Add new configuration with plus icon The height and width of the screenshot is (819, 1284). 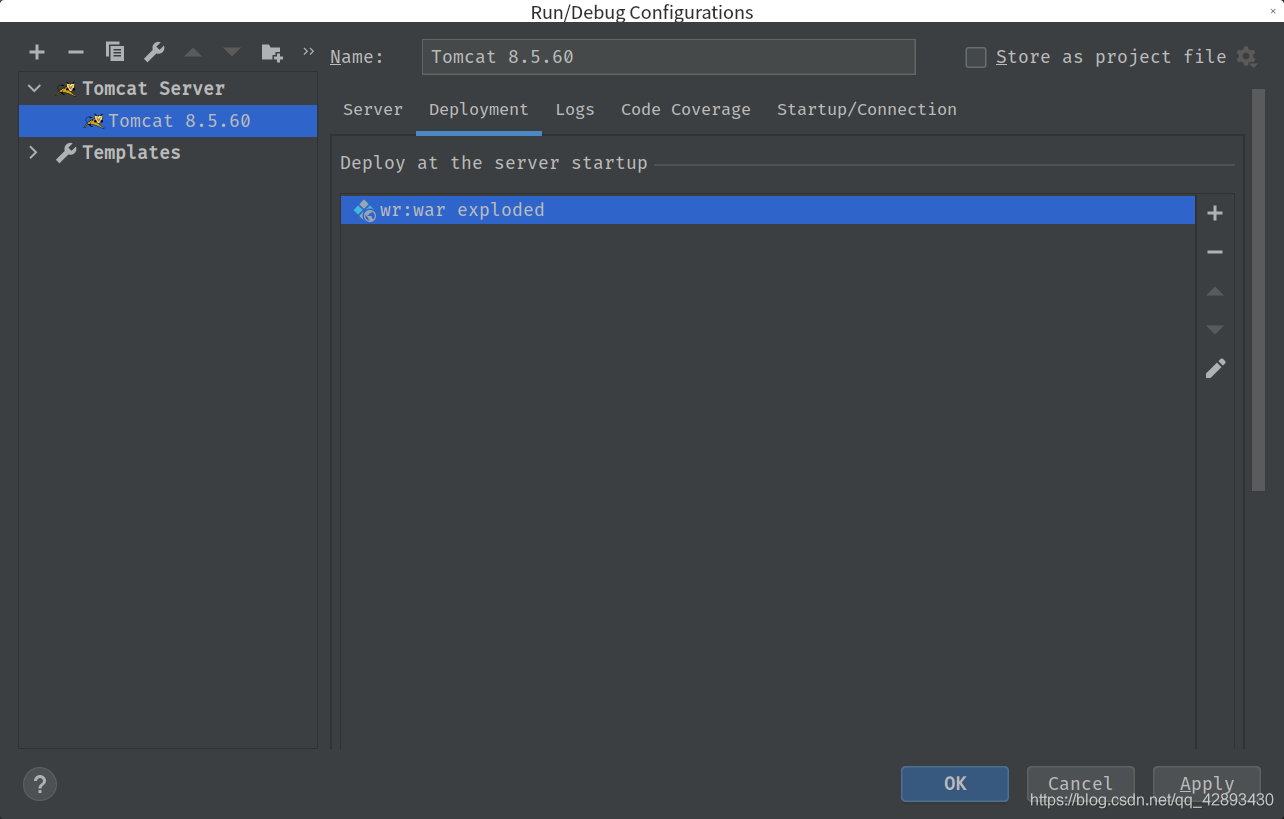(37, 52)
